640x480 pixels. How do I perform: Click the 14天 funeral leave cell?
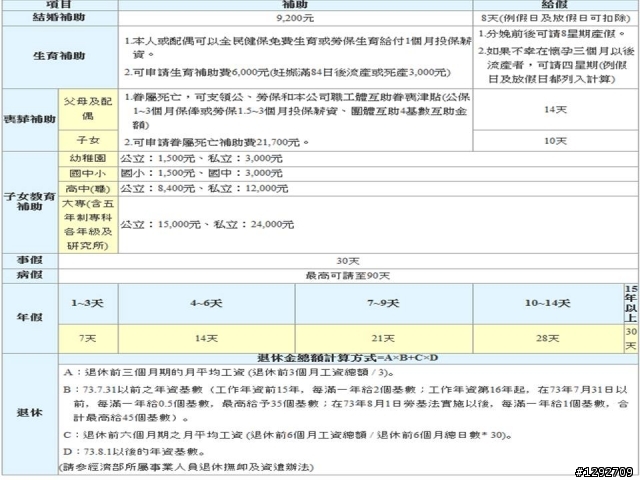pos(556,109)
